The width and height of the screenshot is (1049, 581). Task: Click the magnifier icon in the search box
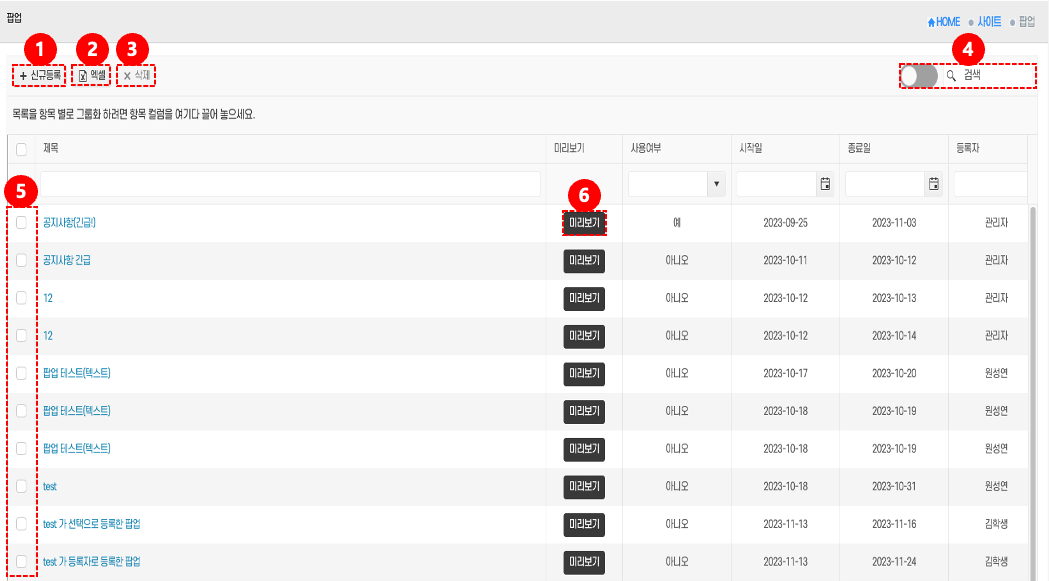951,76
